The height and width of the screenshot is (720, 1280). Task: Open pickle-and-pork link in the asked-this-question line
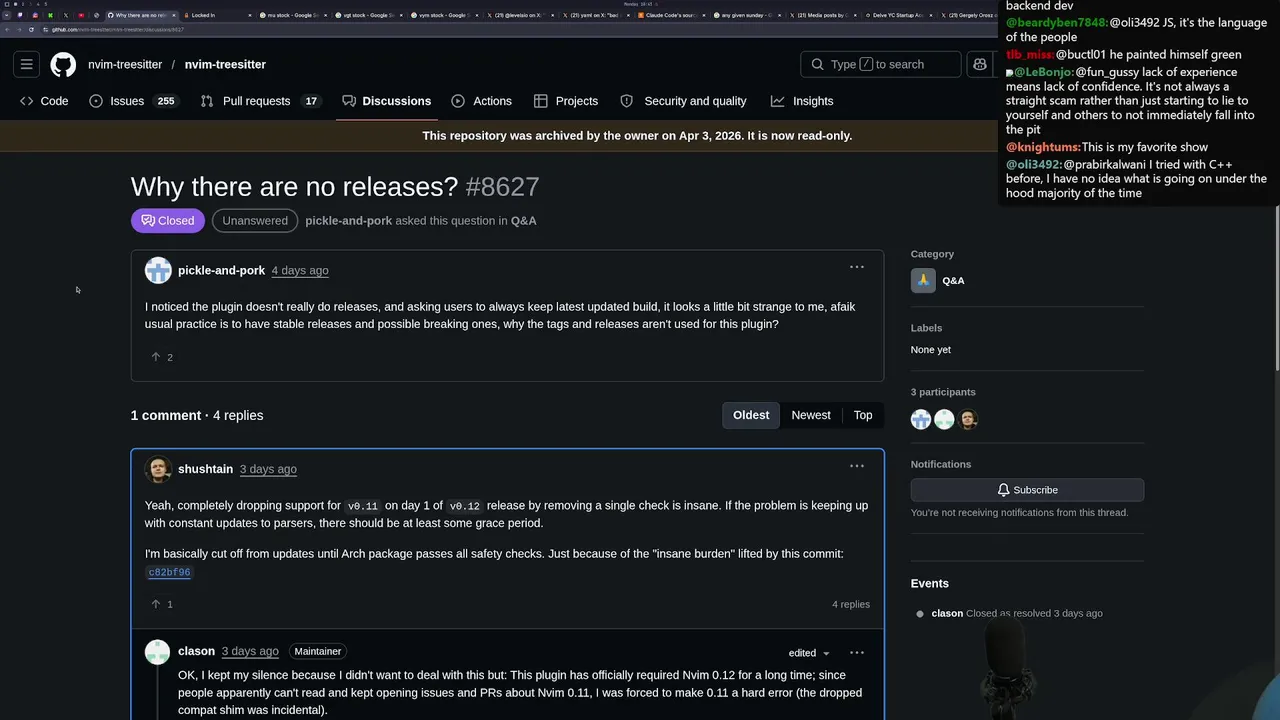click(348, 221)
